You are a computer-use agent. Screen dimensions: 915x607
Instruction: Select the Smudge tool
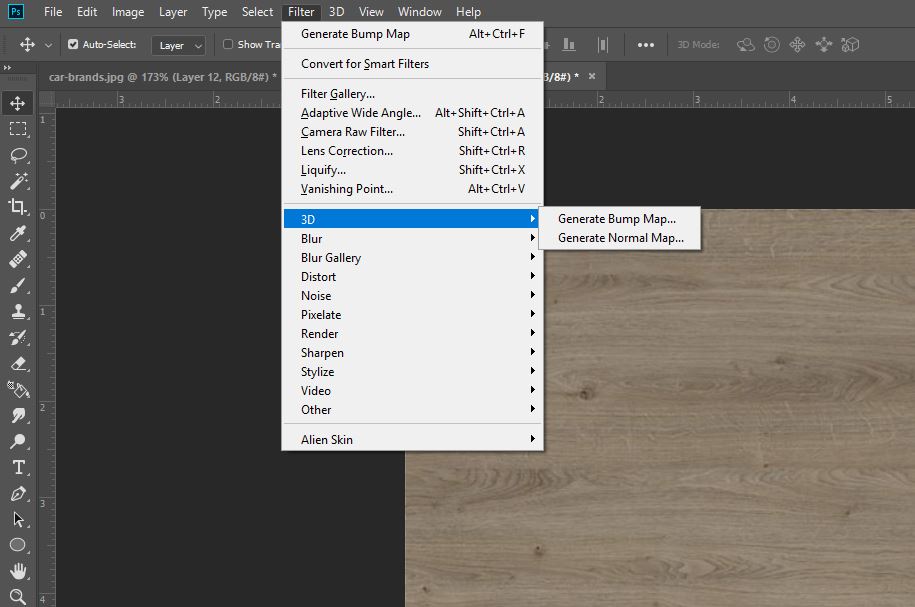(x=18, y=415)
